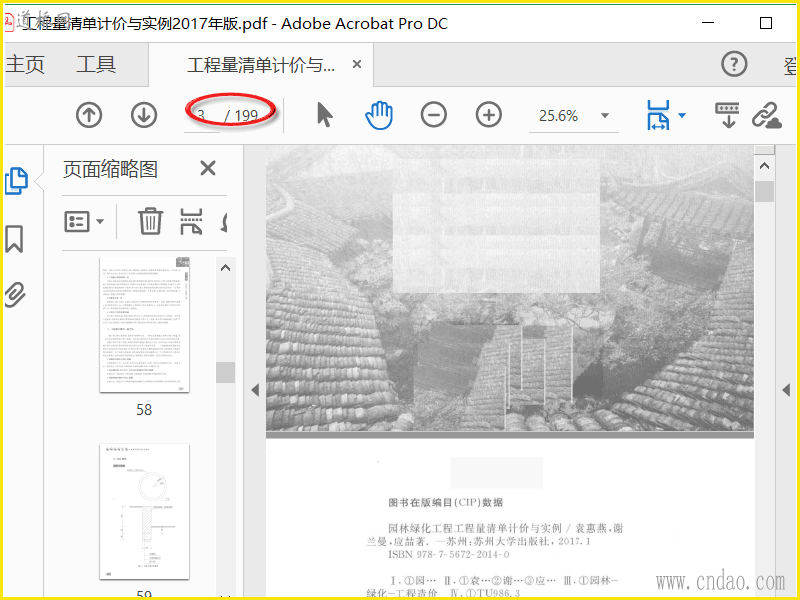
Task: Click the Adobe Acrobat app icon in title bar
Action: point(8,22)
